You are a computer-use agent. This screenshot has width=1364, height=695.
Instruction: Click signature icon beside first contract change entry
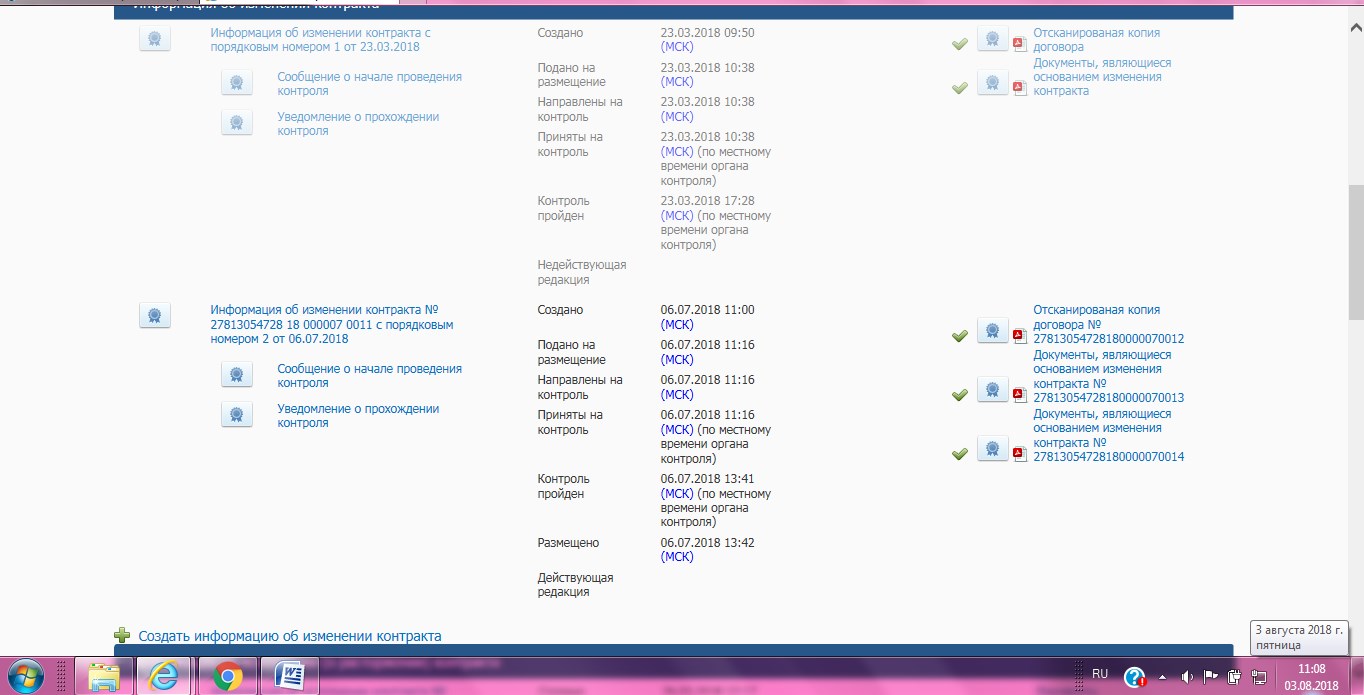(x=154, y=39)
